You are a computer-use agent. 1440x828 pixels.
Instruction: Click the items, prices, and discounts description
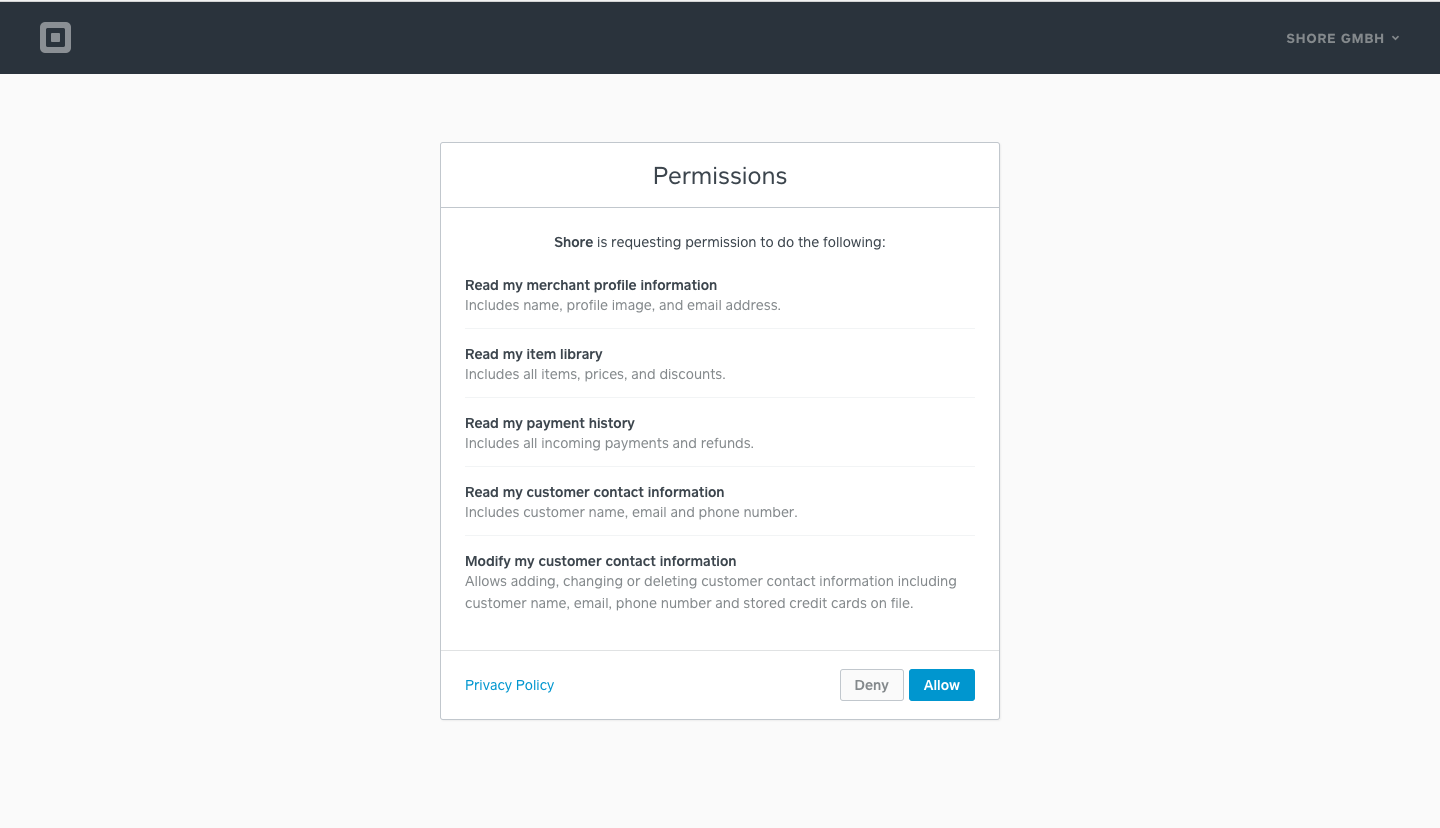click(595, 374)
